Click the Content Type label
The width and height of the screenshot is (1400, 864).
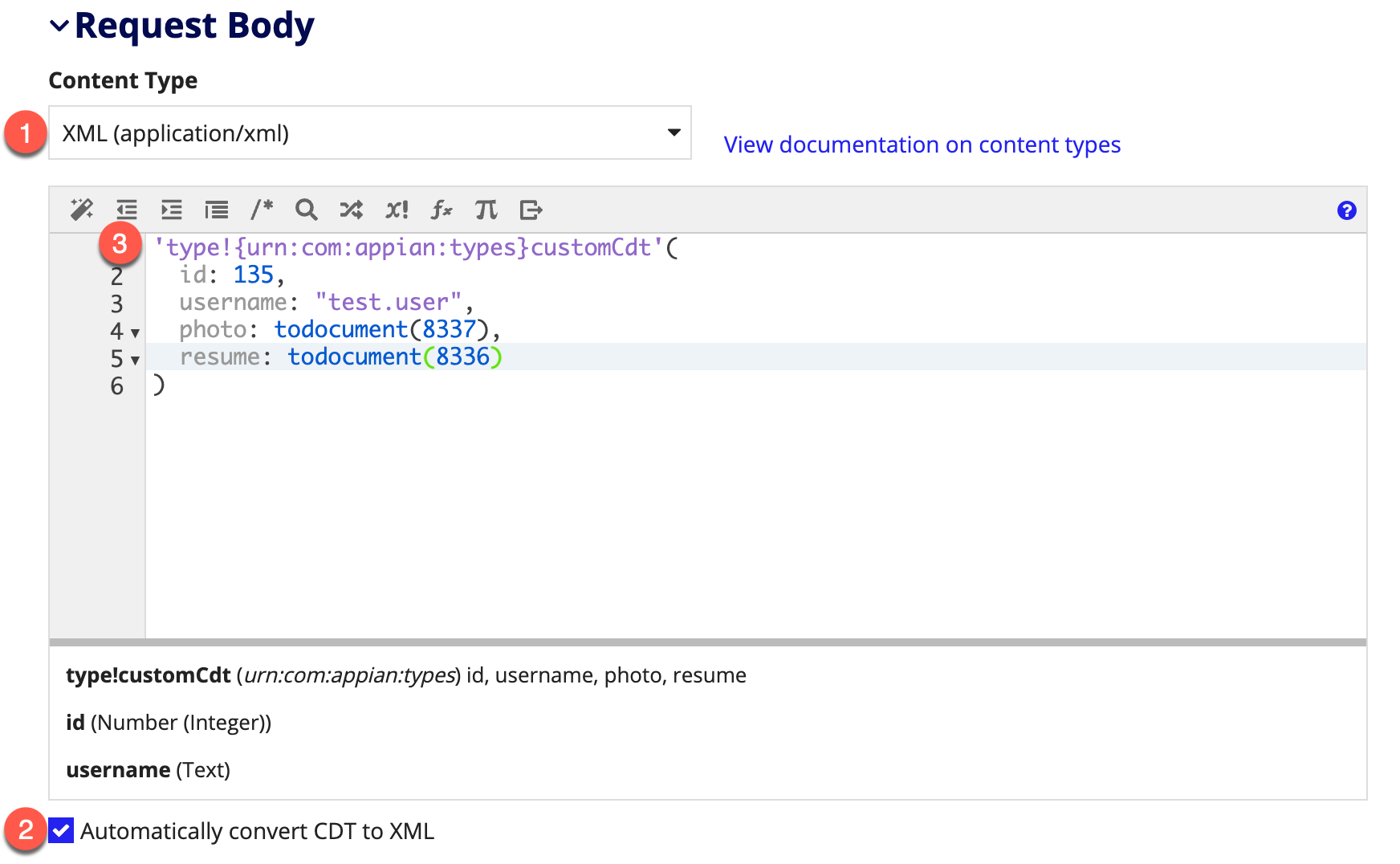pos(123,80)
